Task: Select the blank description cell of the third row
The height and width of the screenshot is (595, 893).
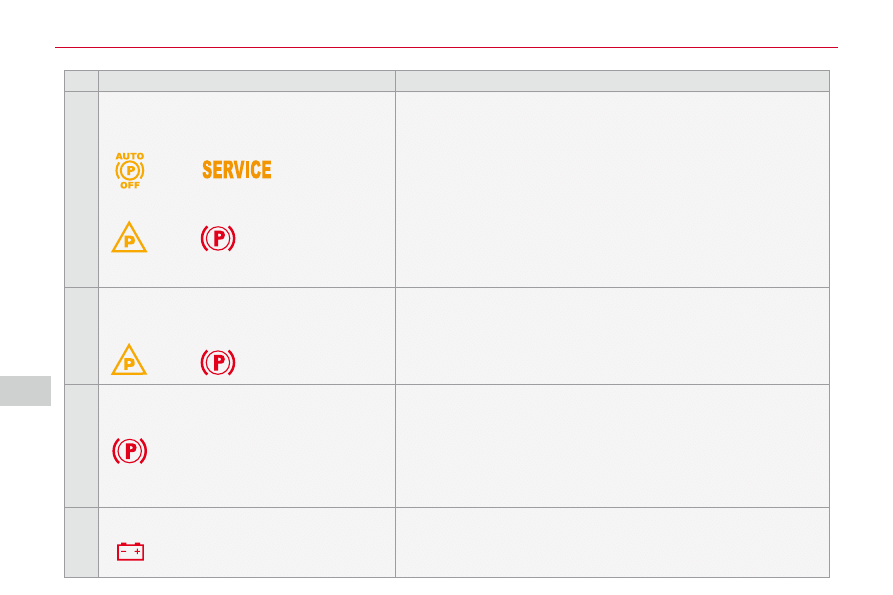Action: [x=612, y=446]
